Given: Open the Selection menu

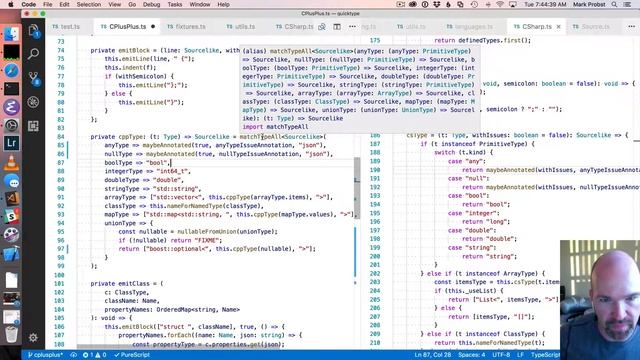Looking at the screenshot, I should [89, 4].
